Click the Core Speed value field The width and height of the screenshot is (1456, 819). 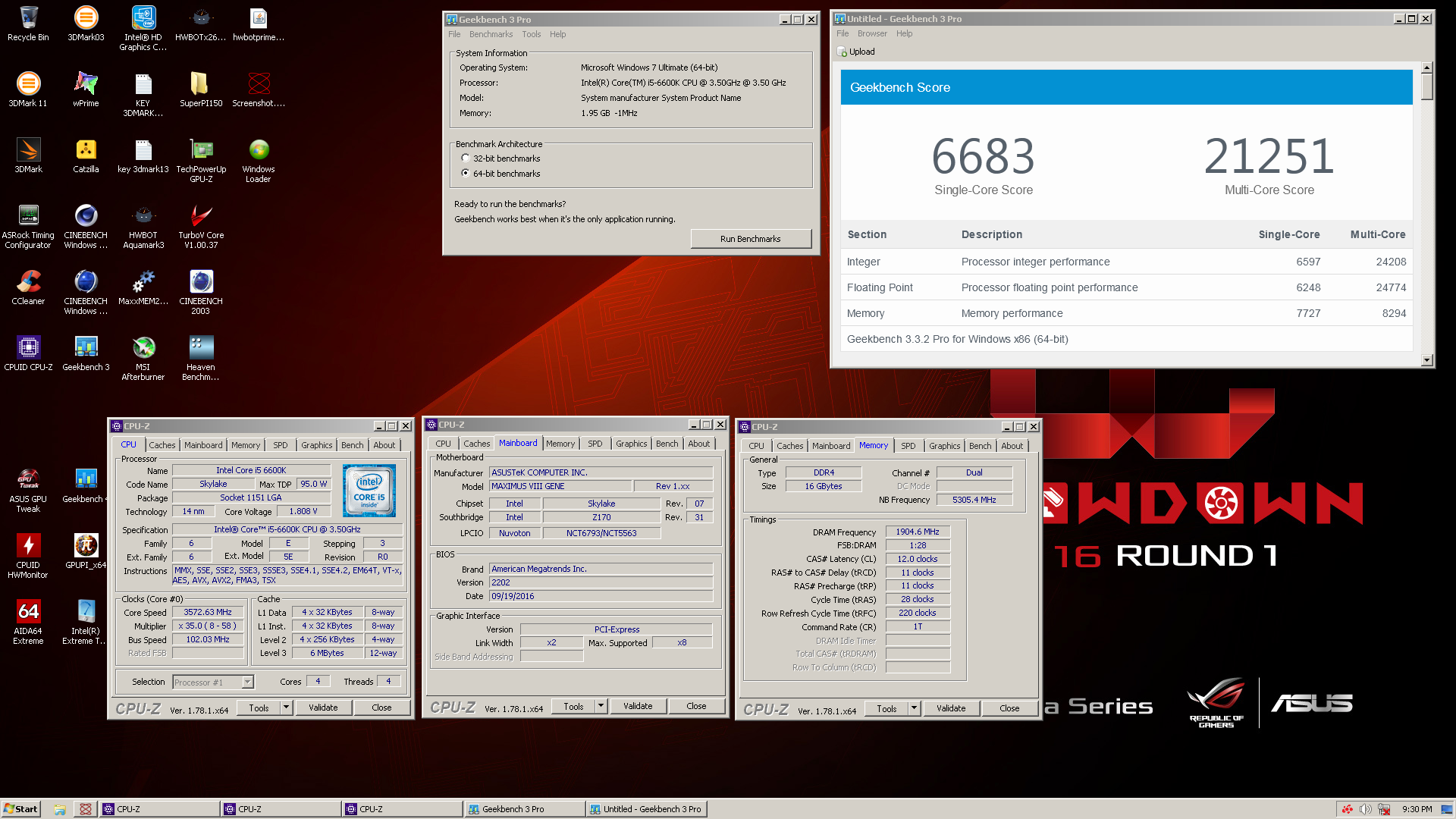tap(208, 612)
